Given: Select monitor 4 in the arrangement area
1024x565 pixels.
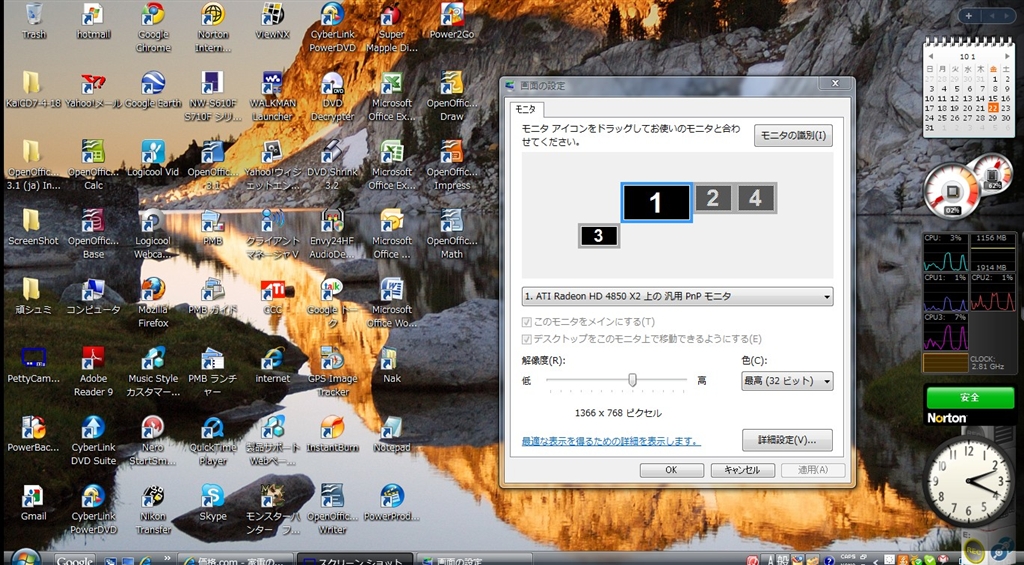Looking at the screenshot, I should tap(756, 198).
